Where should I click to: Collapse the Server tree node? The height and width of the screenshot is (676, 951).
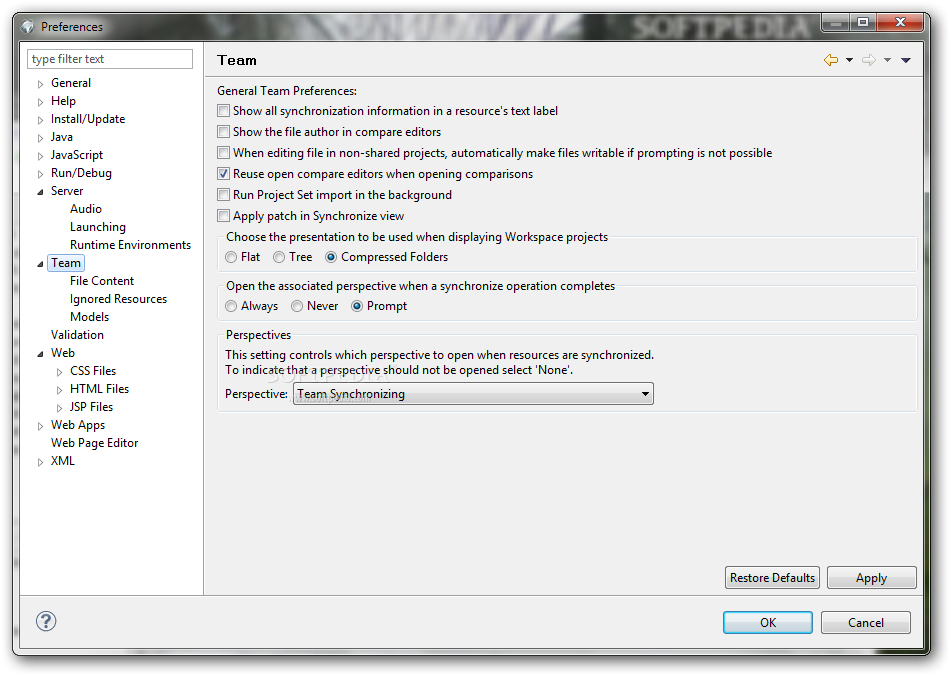pyautogui.click(x=41, y=192)
